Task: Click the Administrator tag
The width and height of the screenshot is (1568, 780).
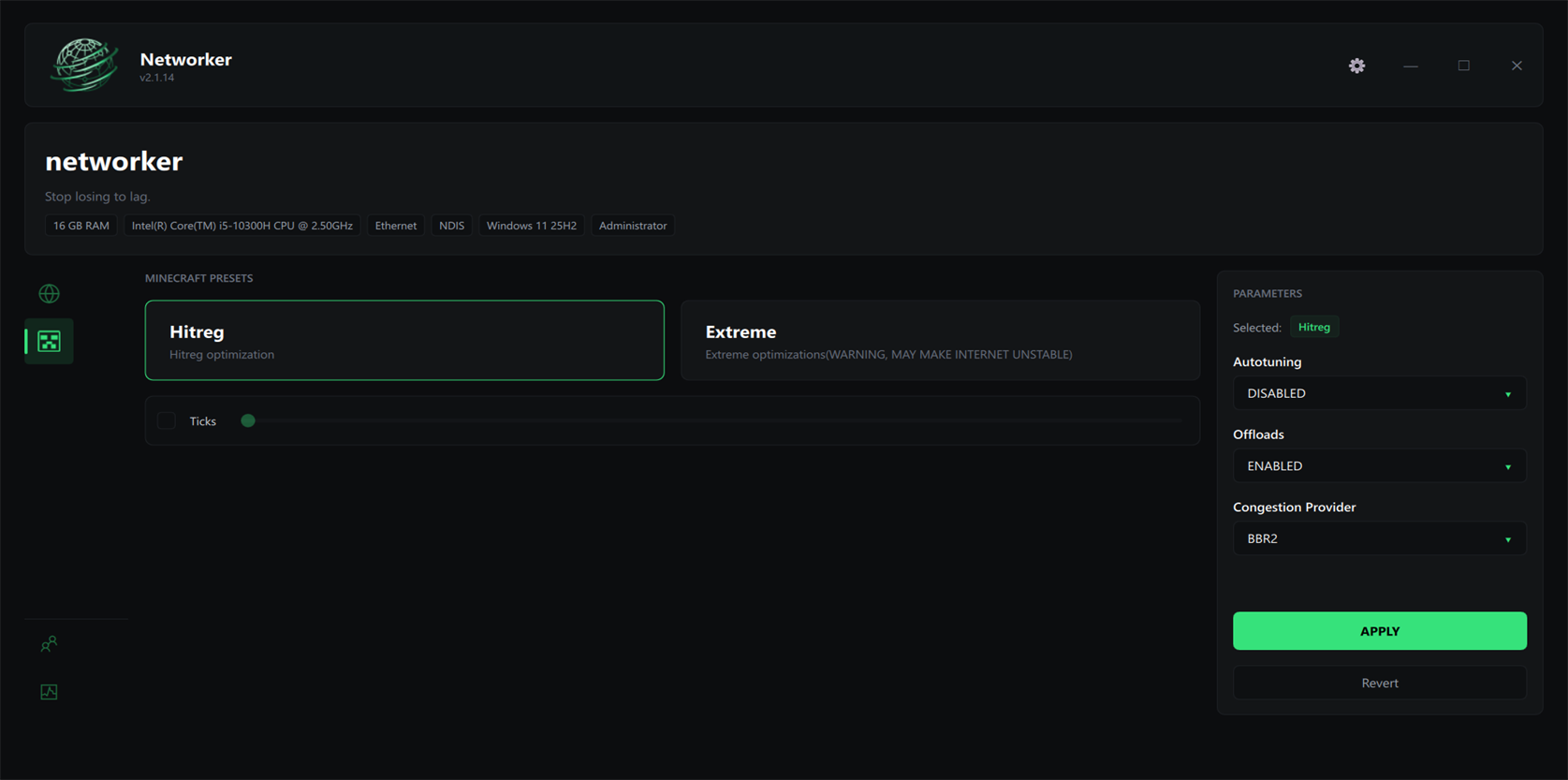Action: 633,226
